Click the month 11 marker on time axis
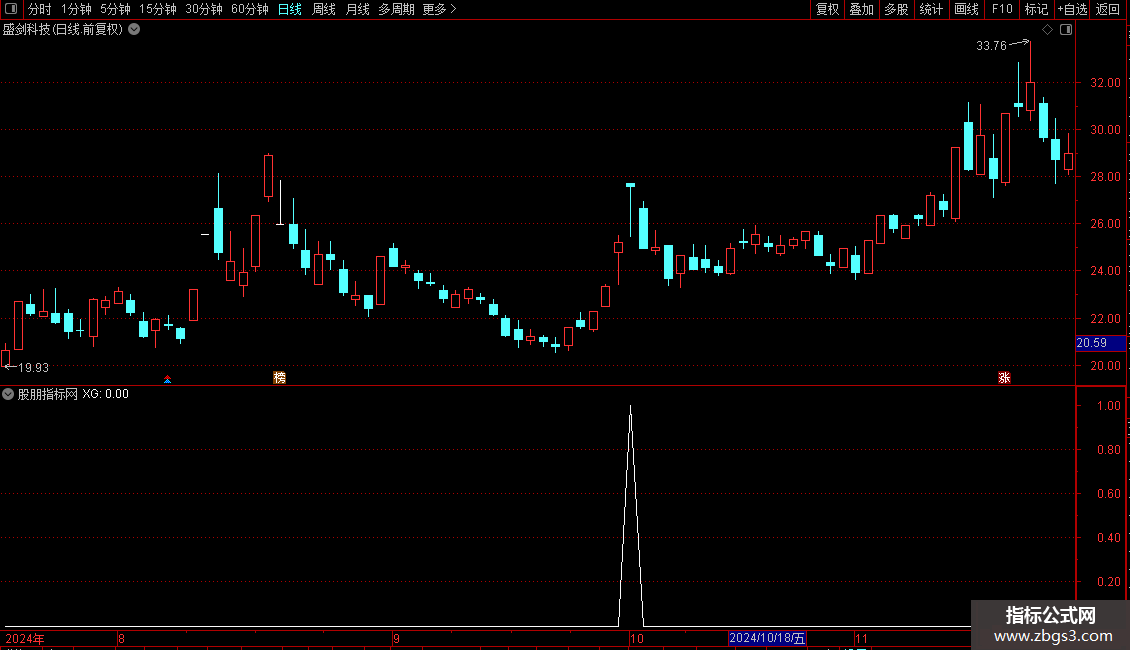Screen dimensions: 1130x650 click(x=861, y=638)
